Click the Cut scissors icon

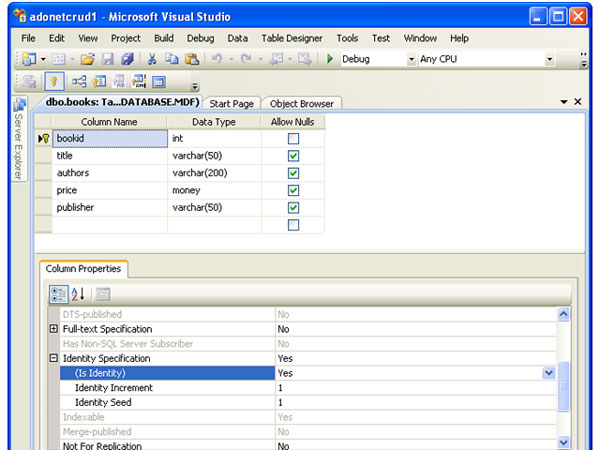(152, 59)
